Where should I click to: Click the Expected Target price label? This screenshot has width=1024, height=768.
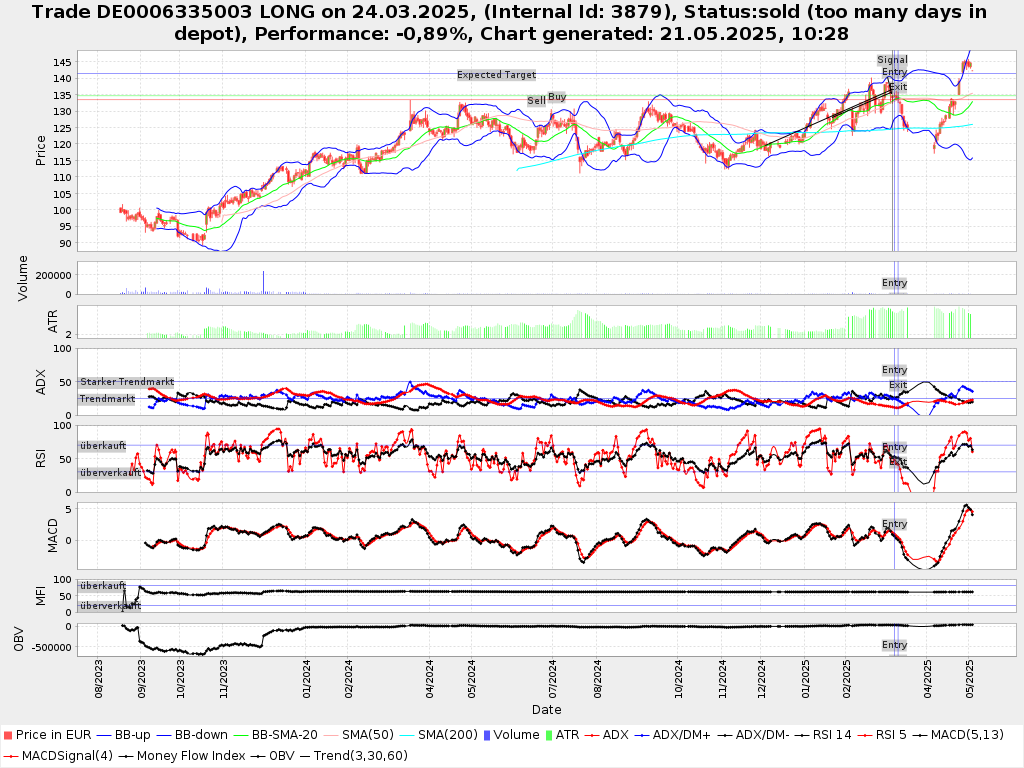tap(496, 75)
